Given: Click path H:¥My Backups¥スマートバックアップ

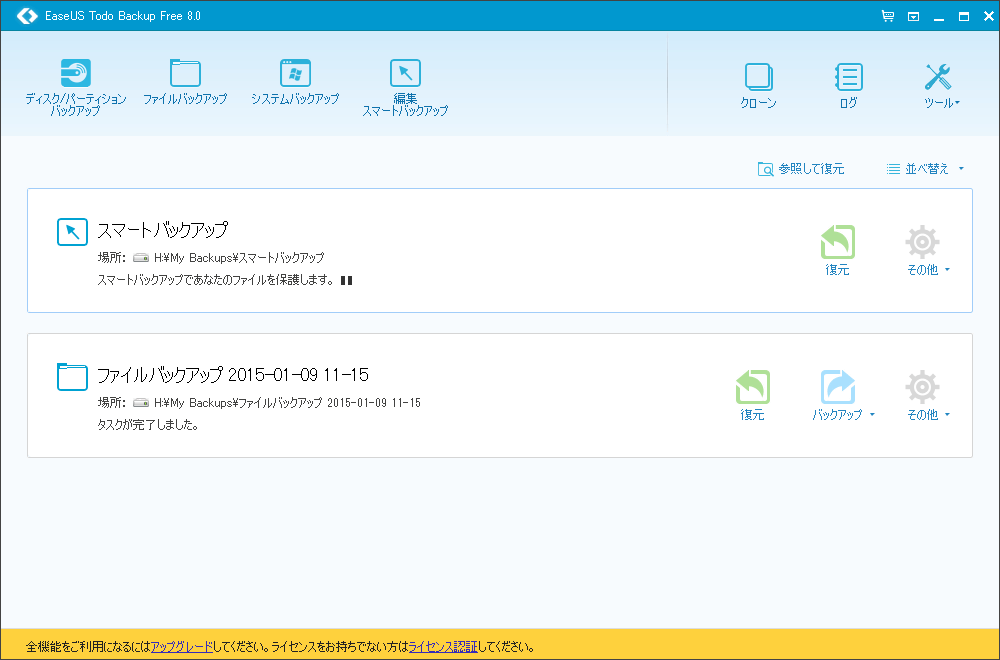Looking at the screenshot, I should tap(239, 258).
